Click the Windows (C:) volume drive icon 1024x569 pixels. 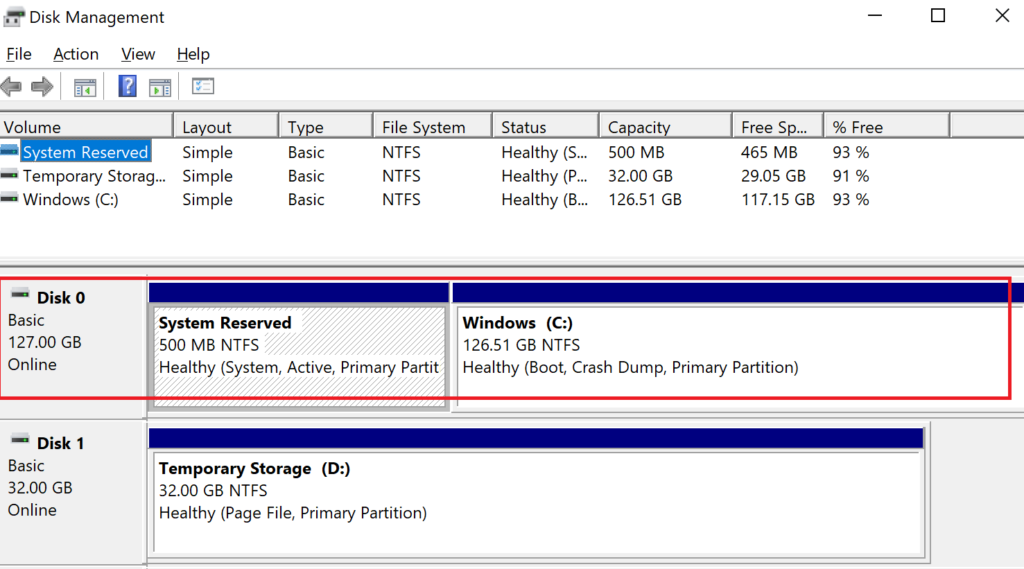9,199
